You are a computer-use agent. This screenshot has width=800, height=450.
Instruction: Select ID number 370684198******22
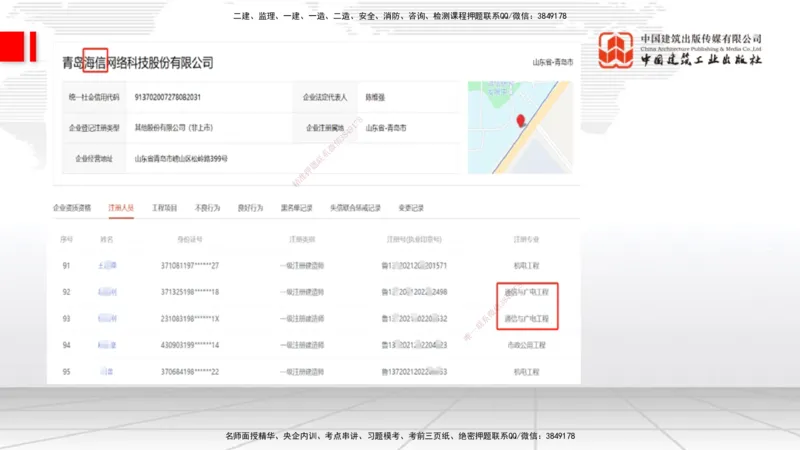pyautogui.click(x=190, y=371)
